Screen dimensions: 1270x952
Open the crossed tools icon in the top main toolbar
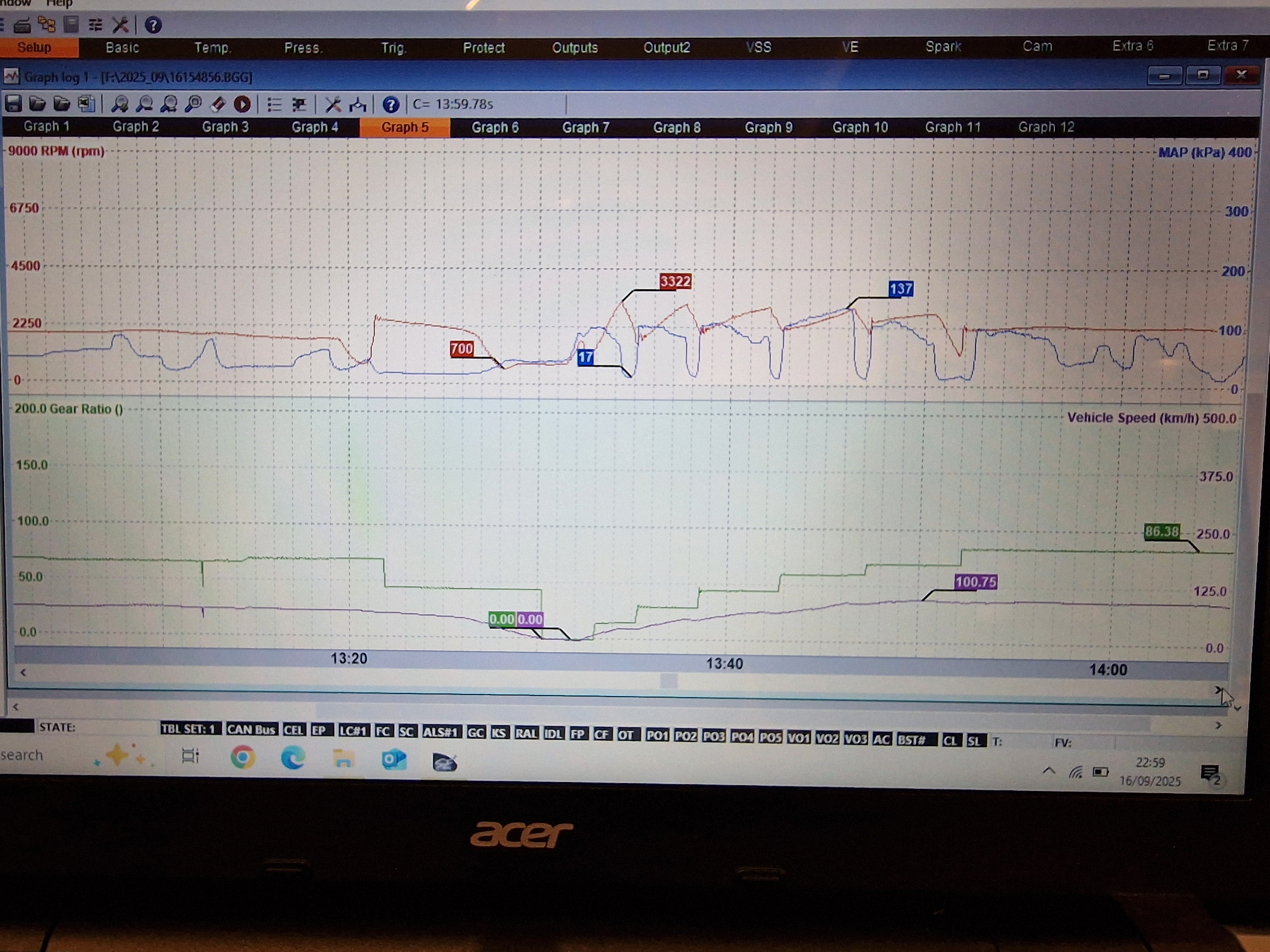coord(120,25)
